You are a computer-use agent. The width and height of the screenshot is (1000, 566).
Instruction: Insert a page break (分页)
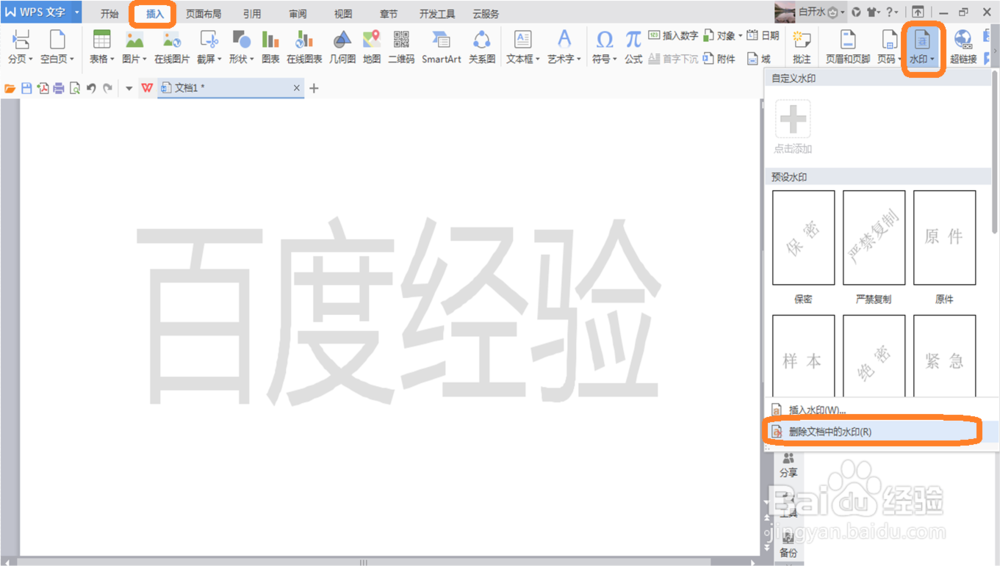pyautogui.click(x=20, y=47)
